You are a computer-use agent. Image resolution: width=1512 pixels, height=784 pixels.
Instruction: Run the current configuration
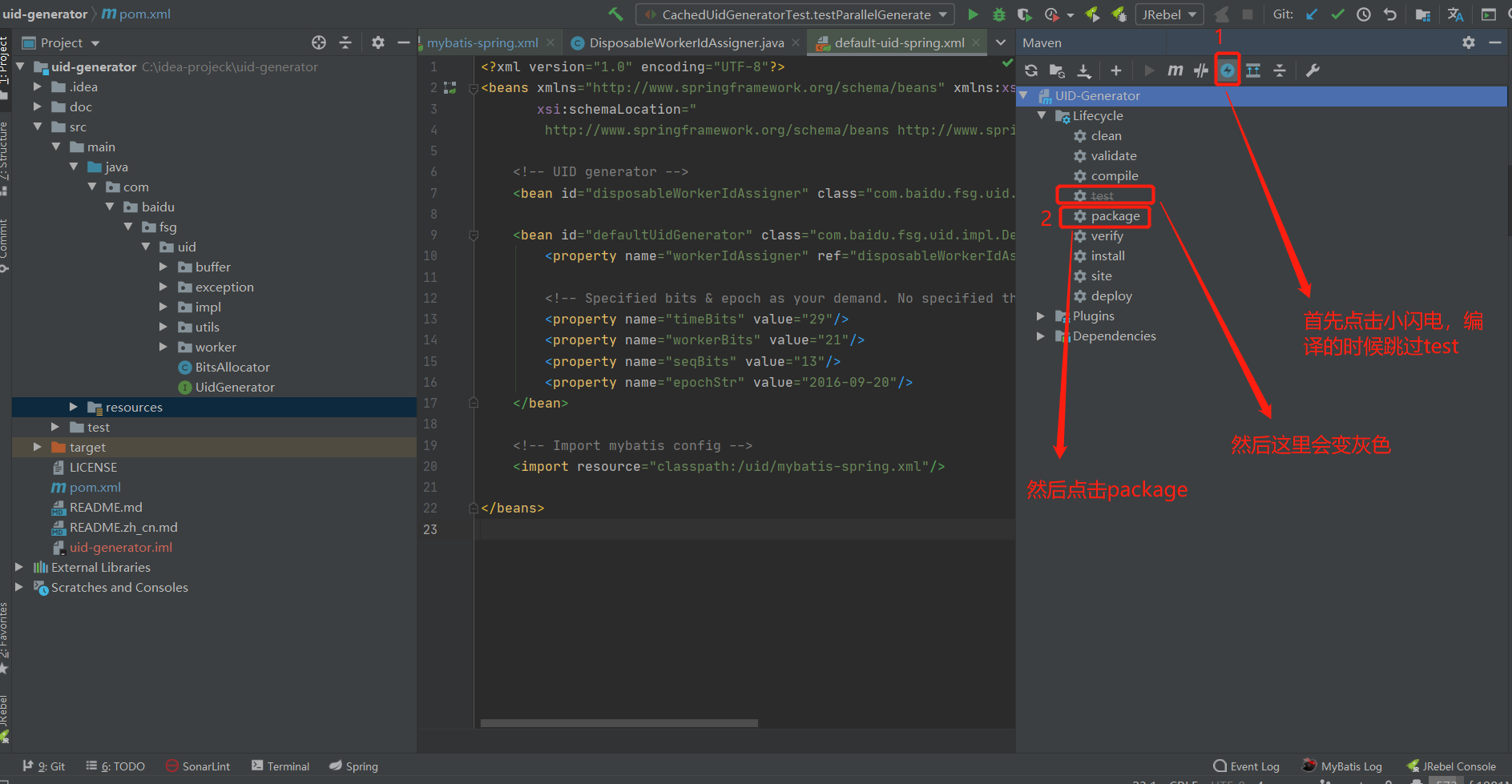click(973, 14)
